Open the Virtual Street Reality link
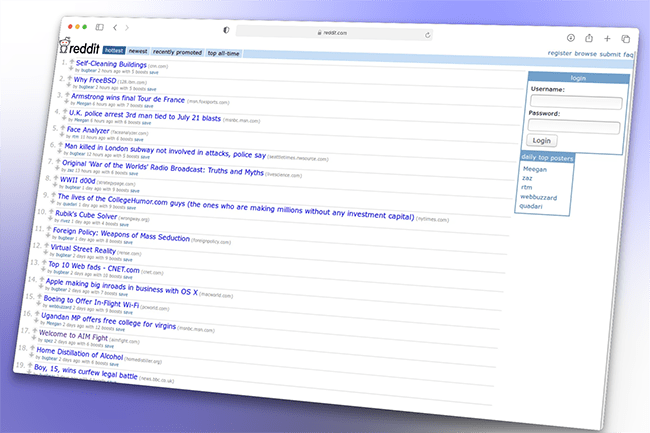Screen dimensions: 650x433 pos(83,249)
